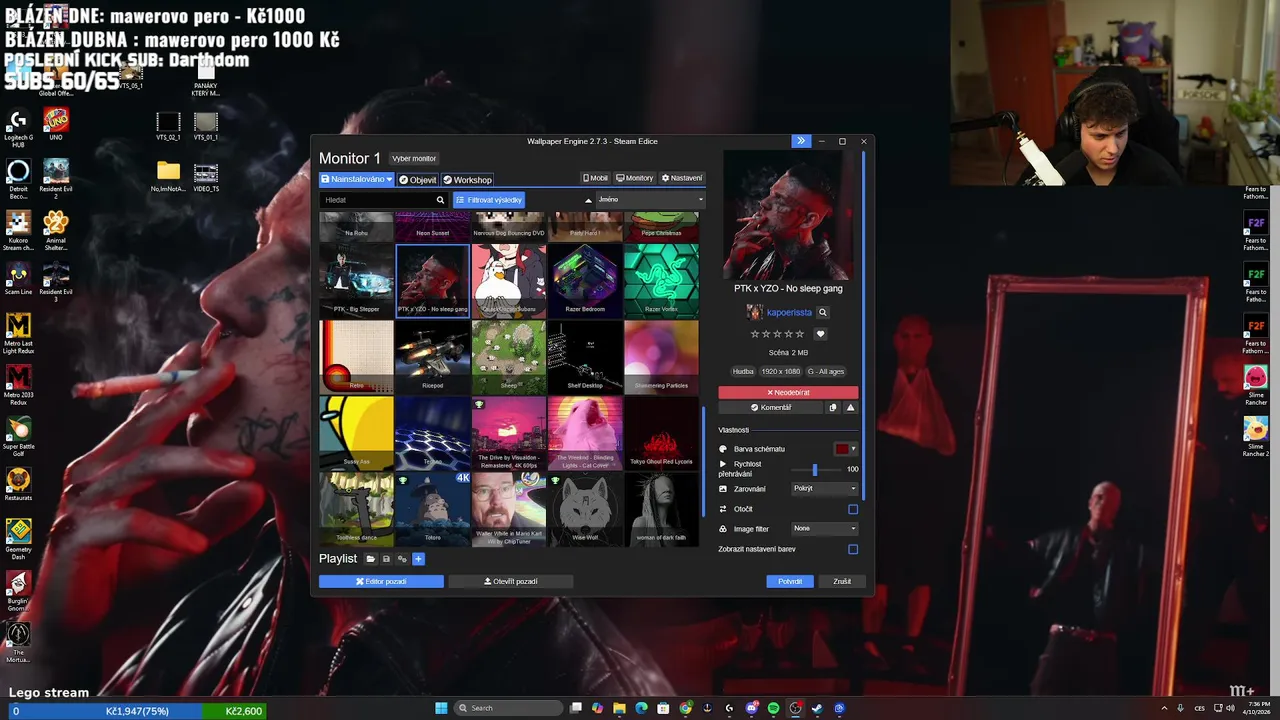Cancel with Zrušit button

point(842,581)
